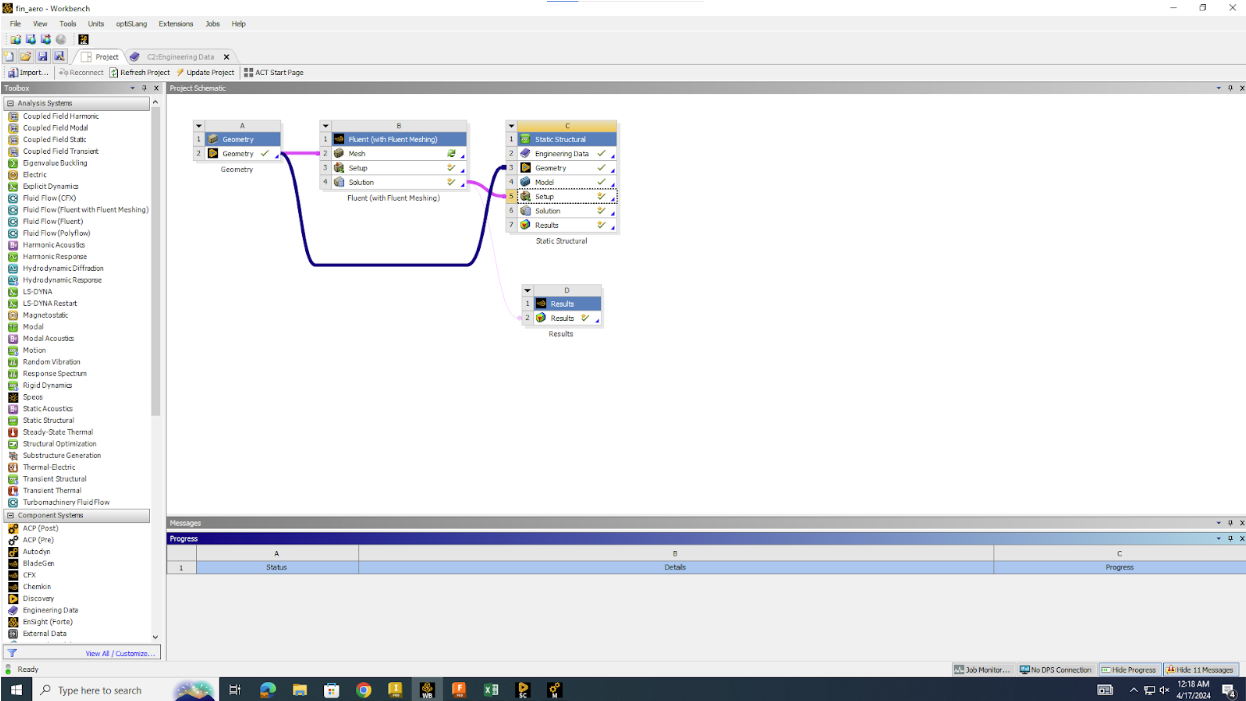The image size is (1246, 701).
Task: Switch to the Project tab
Action: click(x=99, y=57)
